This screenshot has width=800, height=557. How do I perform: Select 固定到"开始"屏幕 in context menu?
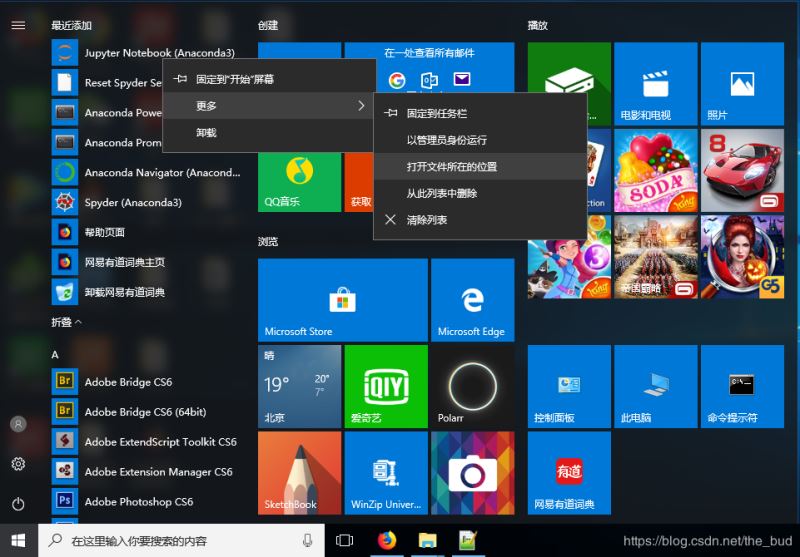269,79
